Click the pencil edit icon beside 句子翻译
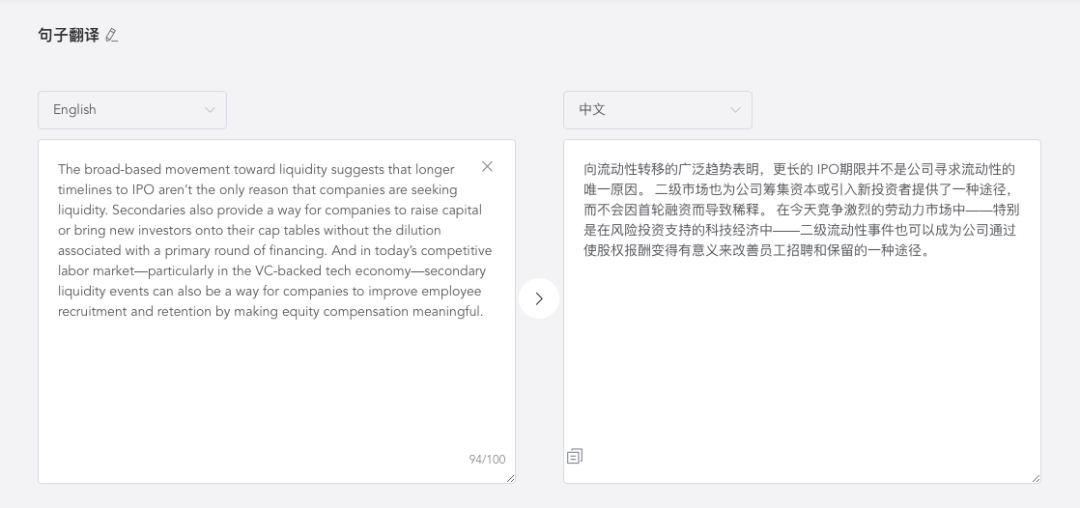Screen dimensions: 1080x508 pos(112,36)
